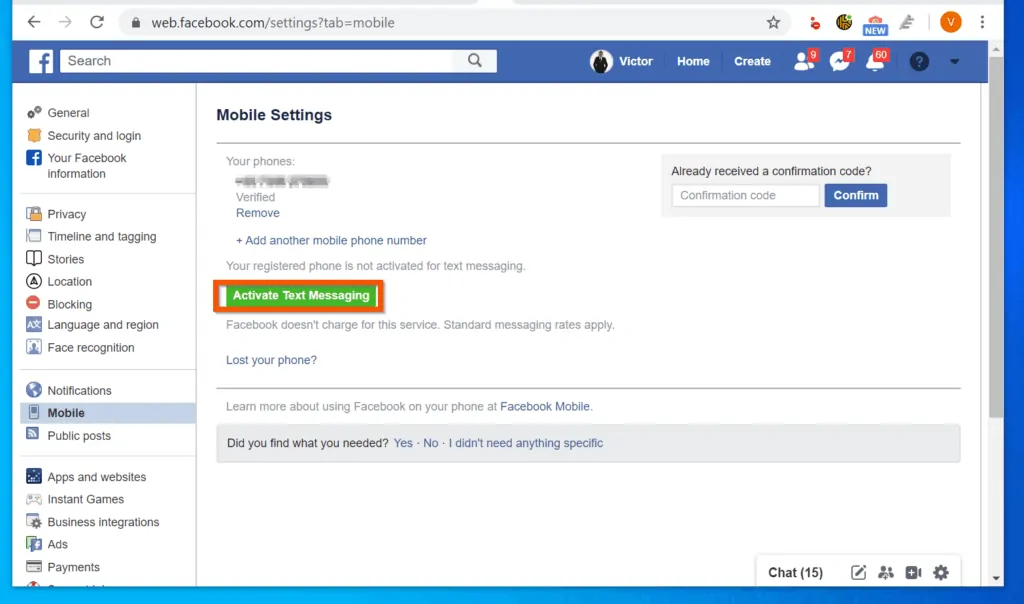Open Messenger icon with badge 7

pos(839,61)
